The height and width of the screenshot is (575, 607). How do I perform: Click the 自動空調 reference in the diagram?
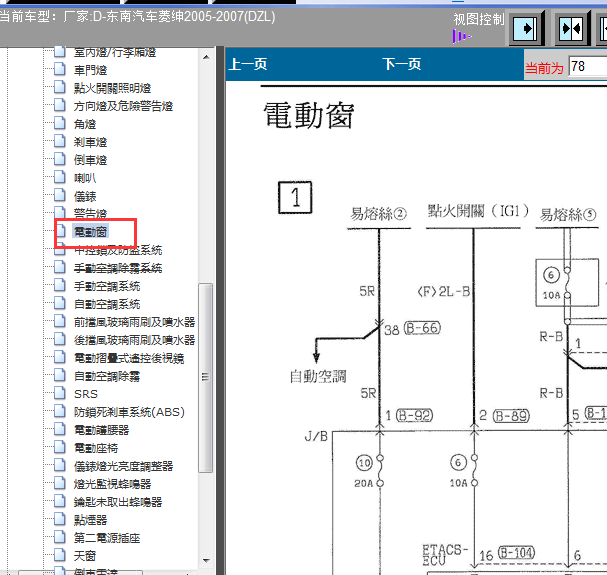[x=318, y=376]
